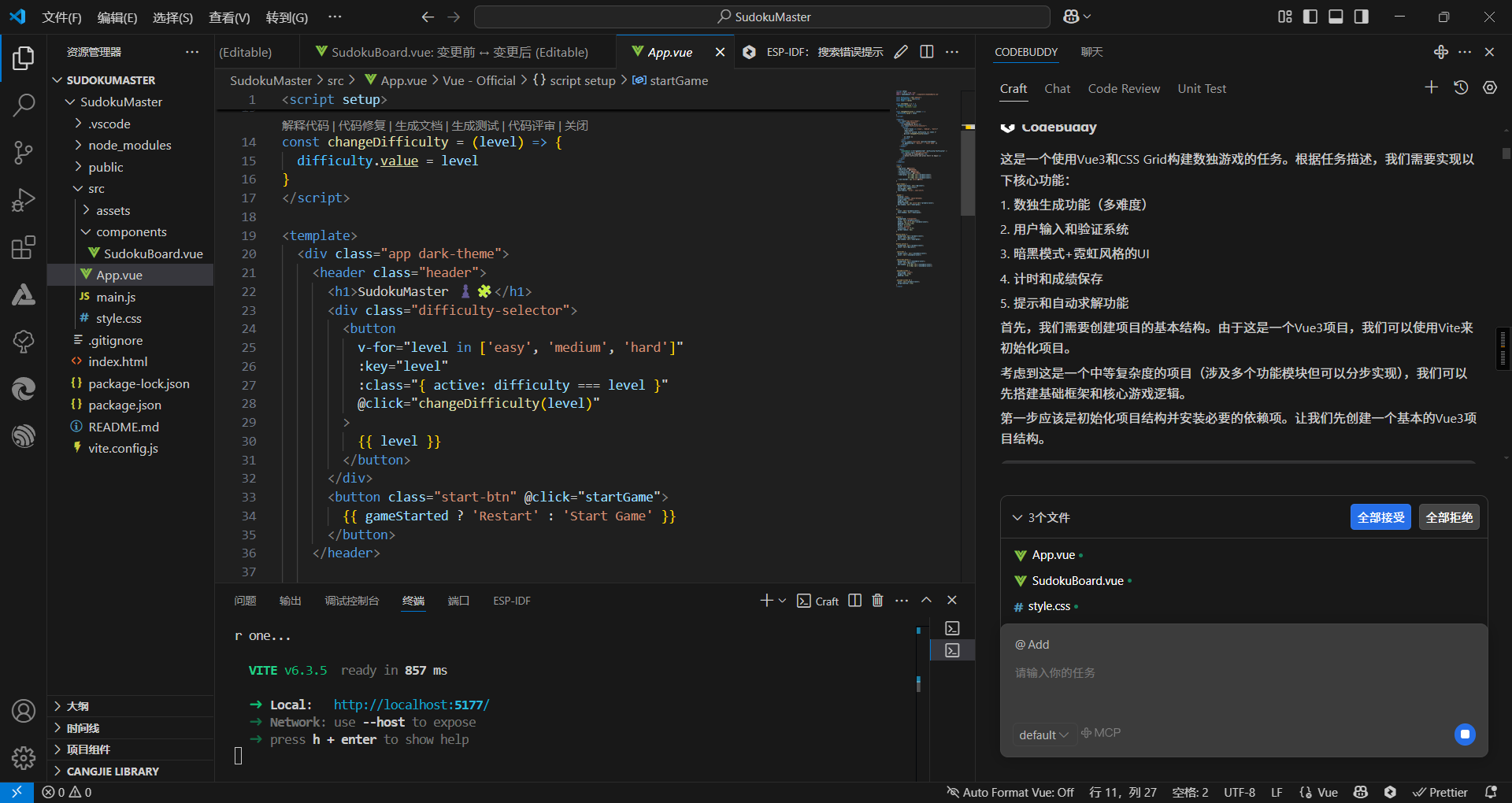Collapse the 3个文件 changed files list
Screen dimensions: 1512x803
[x=1017, y=517]
